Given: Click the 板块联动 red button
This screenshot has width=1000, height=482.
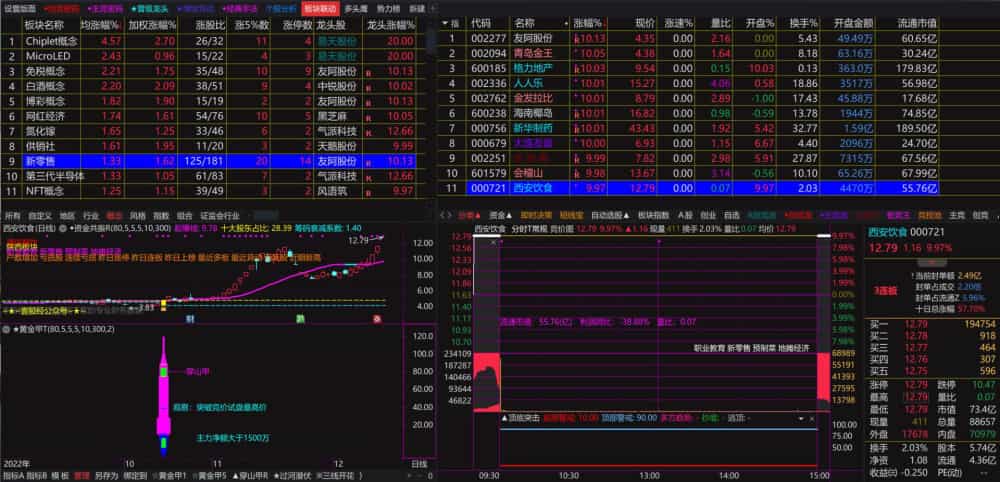Looking at the screenshot, I should click(320, 9).
